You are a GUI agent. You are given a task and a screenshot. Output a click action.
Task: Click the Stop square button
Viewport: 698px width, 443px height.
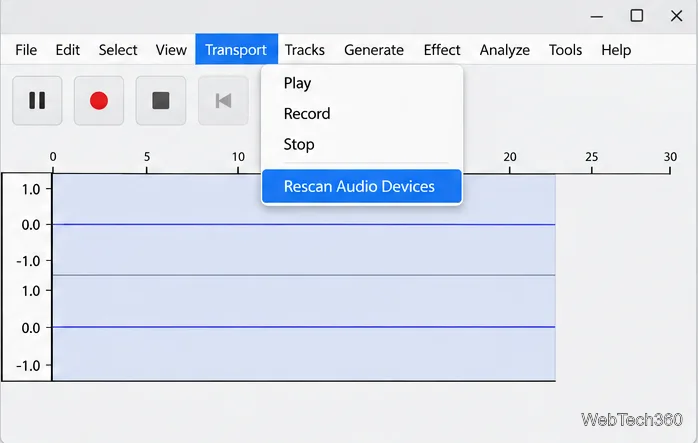161,100
